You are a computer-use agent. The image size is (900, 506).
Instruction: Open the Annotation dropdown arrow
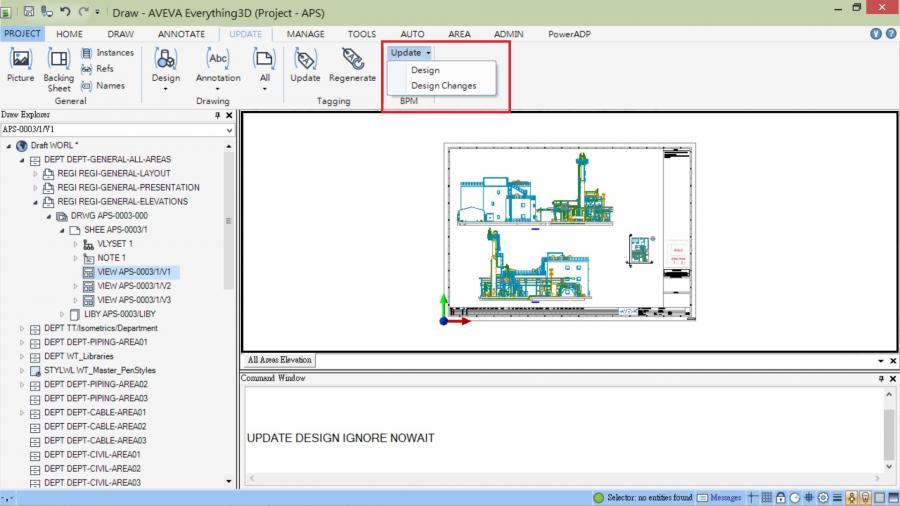point(218,89)
